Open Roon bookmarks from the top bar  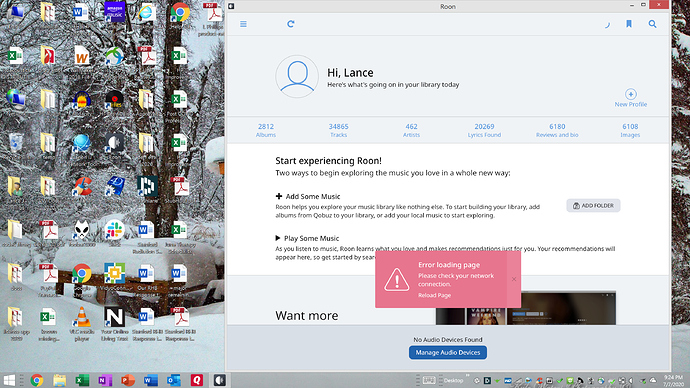tap(629, 24)
